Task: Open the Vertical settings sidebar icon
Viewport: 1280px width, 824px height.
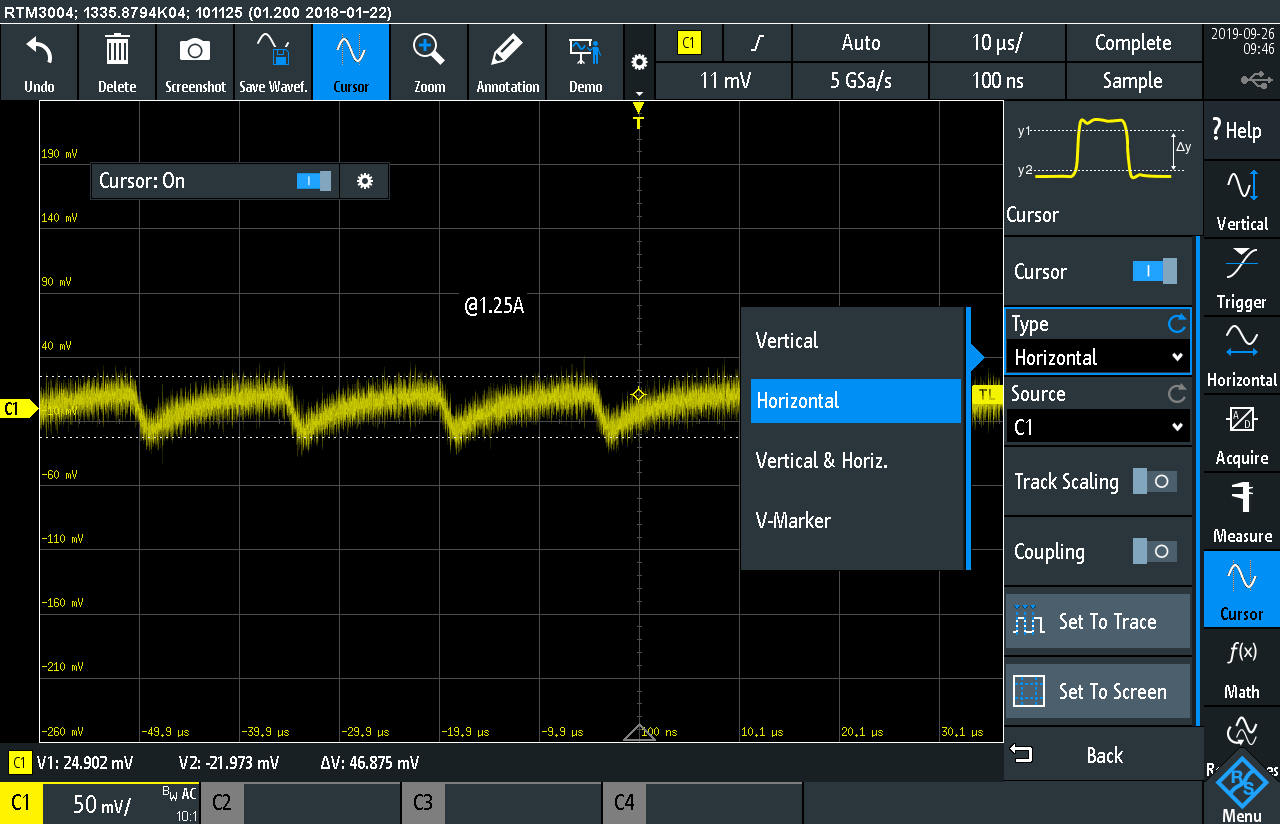Action: pos(1242,198)
